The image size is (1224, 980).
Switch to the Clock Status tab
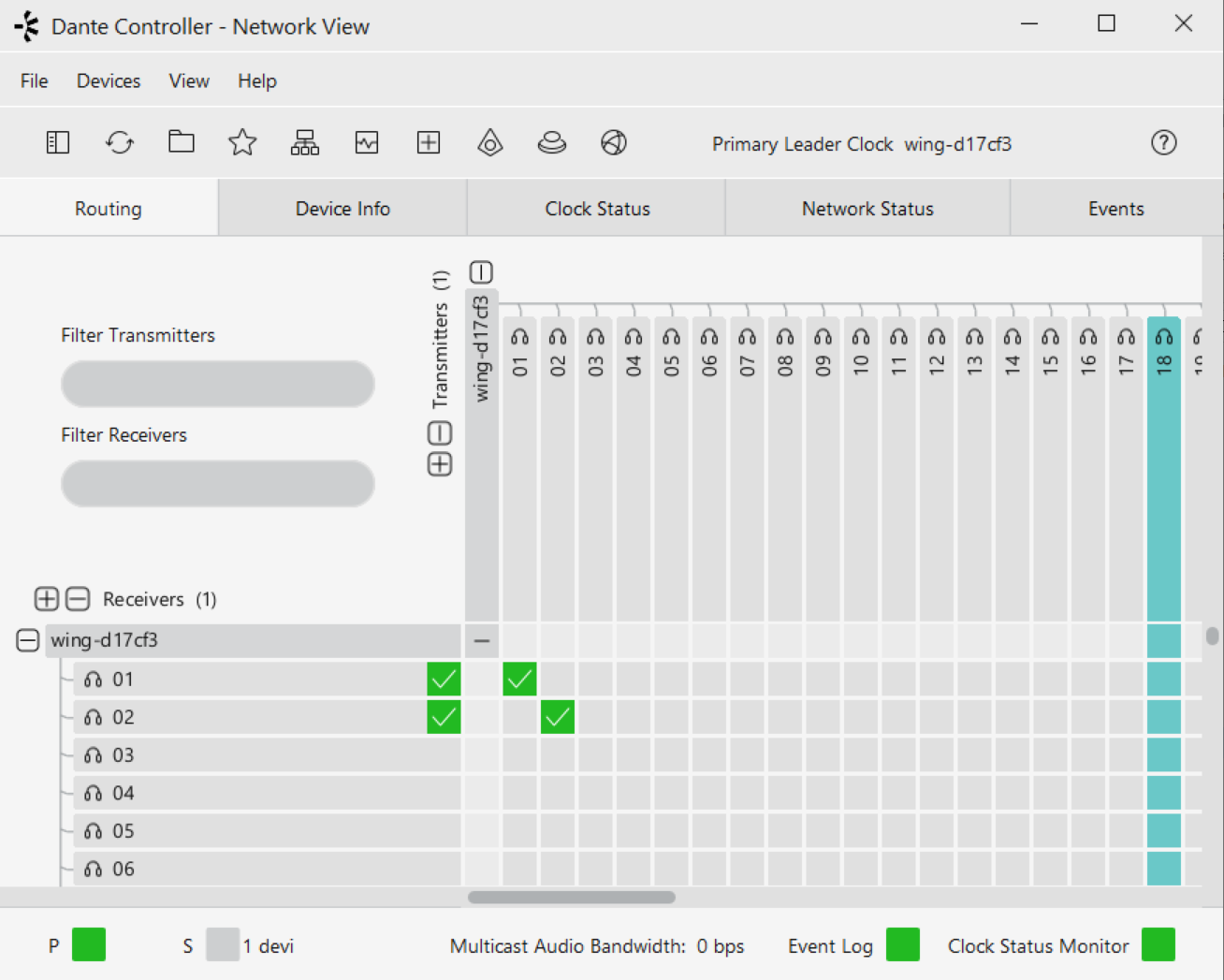pos(597,209)
